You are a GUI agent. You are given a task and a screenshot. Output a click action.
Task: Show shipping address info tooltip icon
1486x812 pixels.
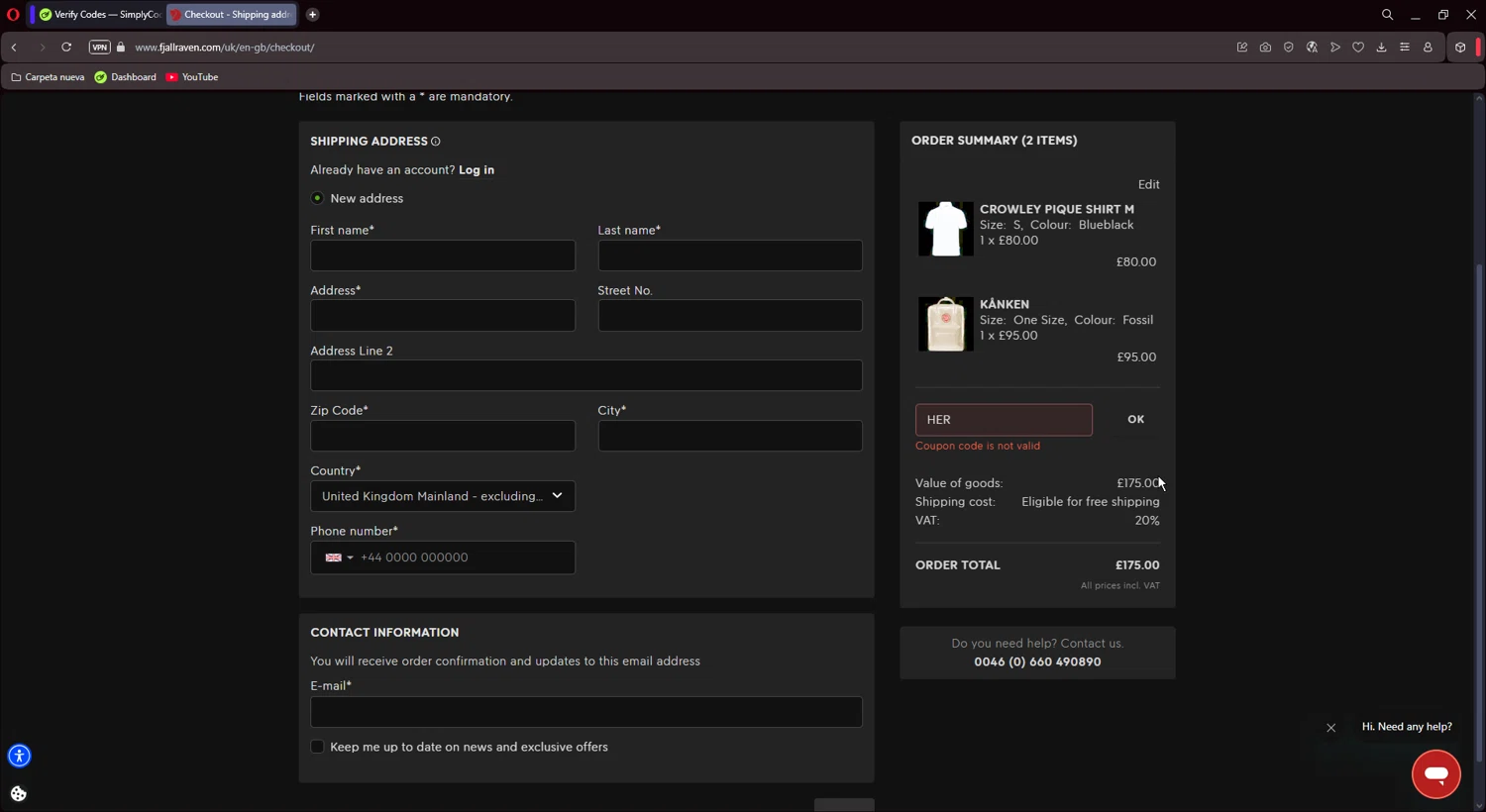[436, 142]
